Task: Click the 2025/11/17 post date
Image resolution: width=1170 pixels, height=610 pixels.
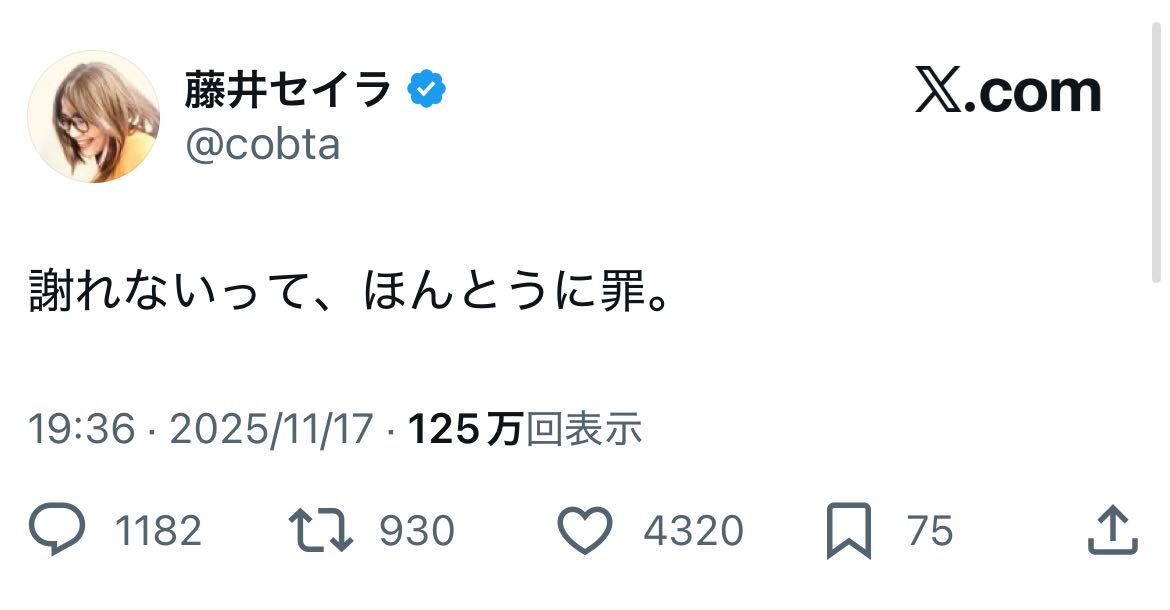Action: click(x=271, y=430)
